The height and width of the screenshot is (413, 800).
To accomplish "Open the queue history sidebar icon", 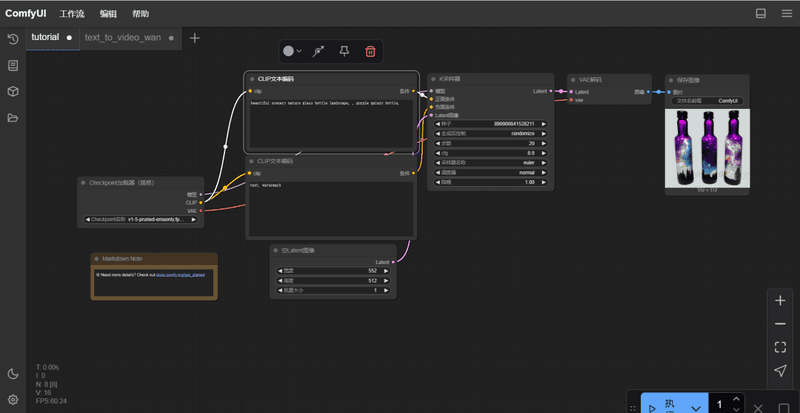I will (13, 39).
